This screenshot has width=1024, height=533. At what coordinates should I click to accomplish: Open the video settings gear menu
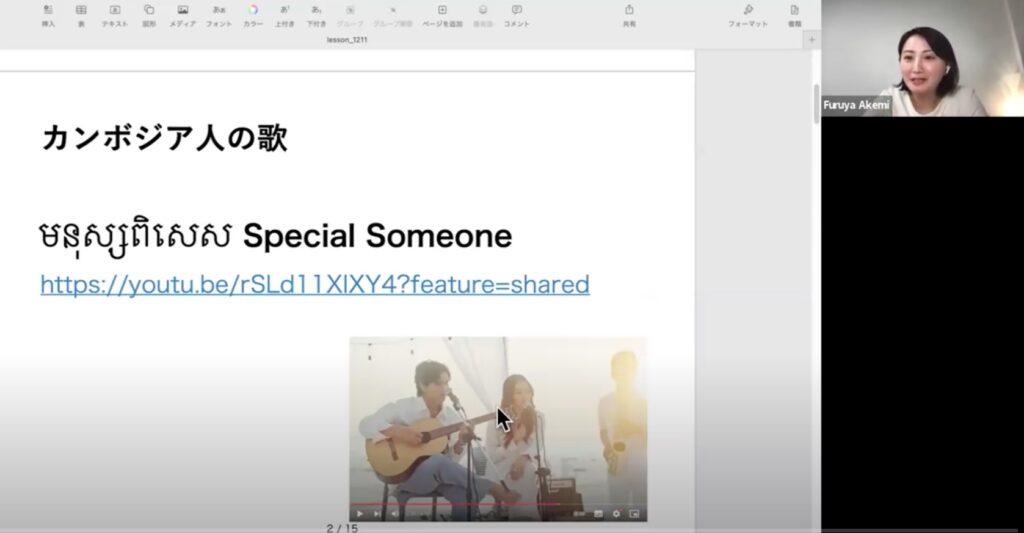click(616, 514)
